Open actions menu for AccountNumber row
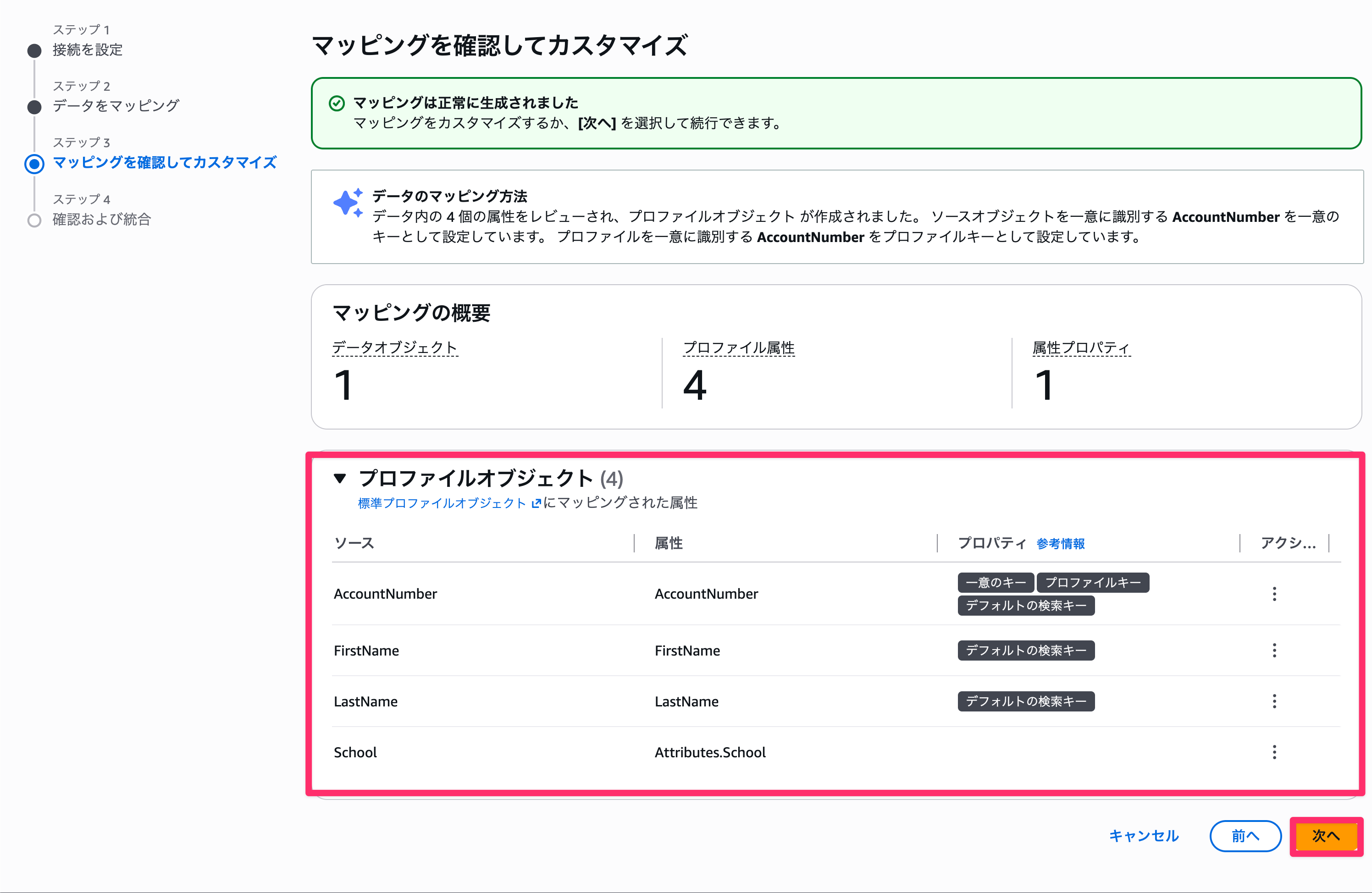The width and height of the screenshot is (1372, 893). click(1274, 593)
